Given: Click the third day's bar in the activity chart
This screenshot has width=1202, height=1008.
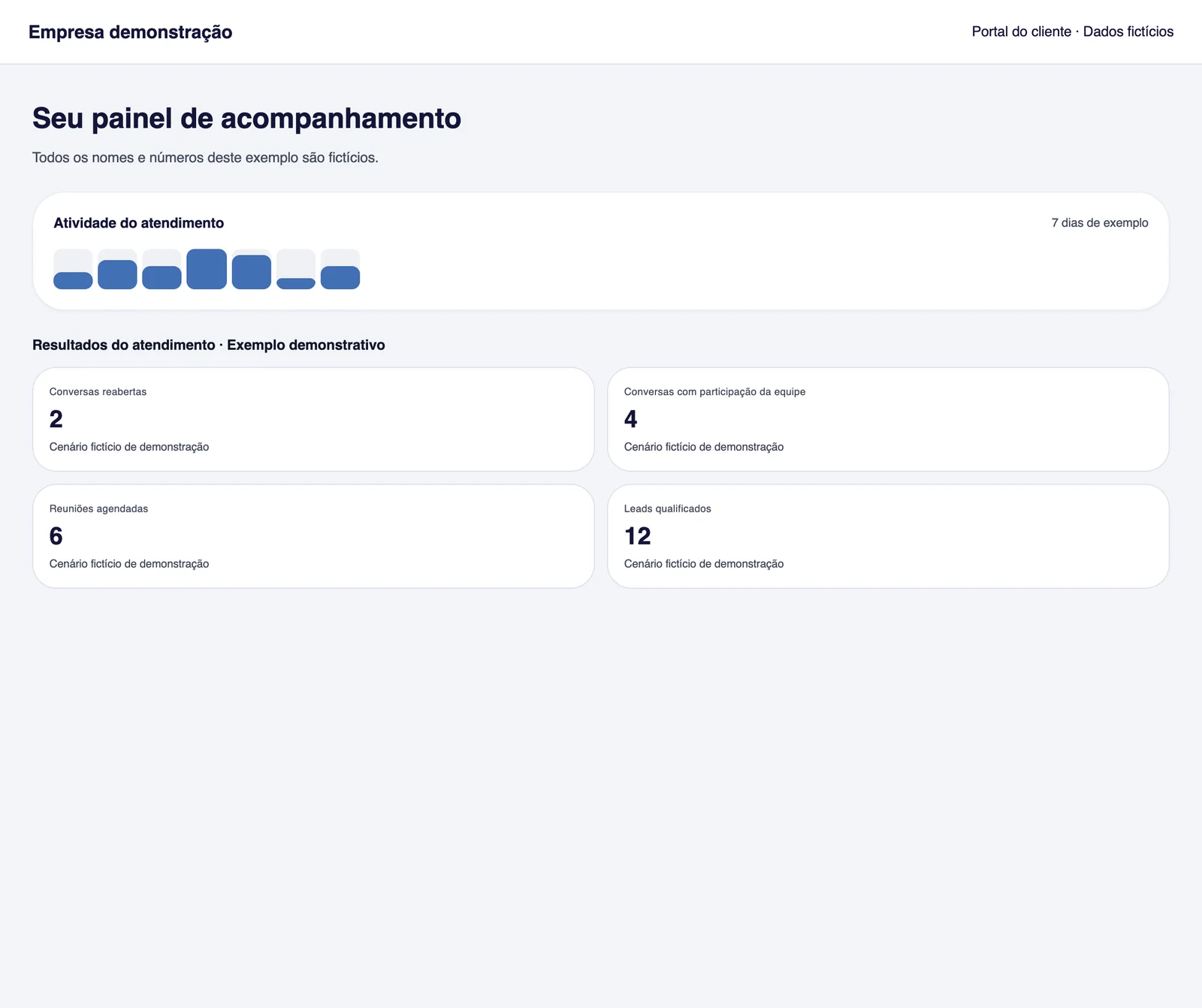Looking at the screenshot, I should tap(162, 277).
